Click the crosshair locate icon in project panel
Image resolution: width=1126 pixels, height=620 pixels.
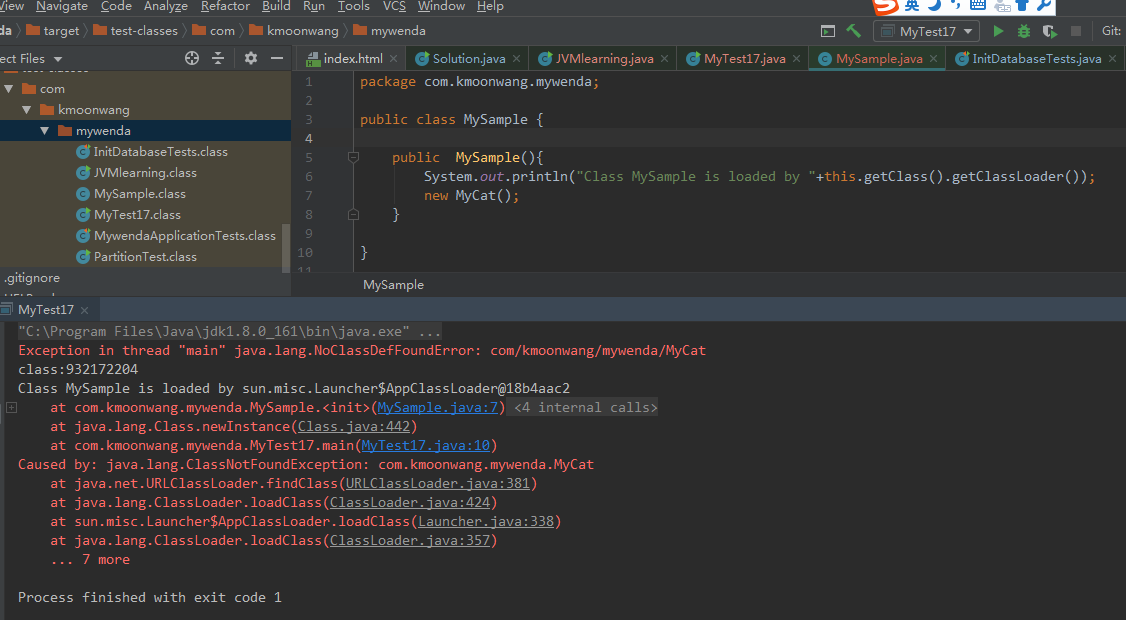(192, 58)
